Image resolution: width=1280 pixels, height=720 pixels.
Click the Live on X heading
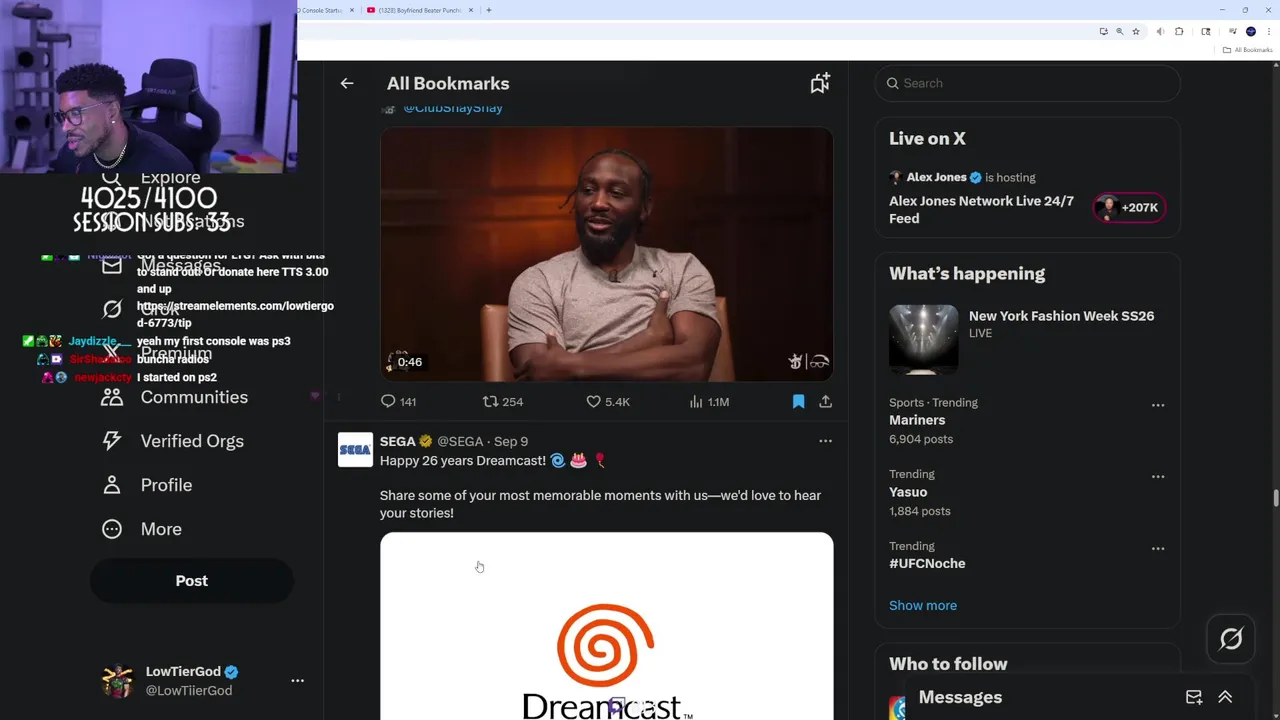pyautogui.click(x=927, y=139)
